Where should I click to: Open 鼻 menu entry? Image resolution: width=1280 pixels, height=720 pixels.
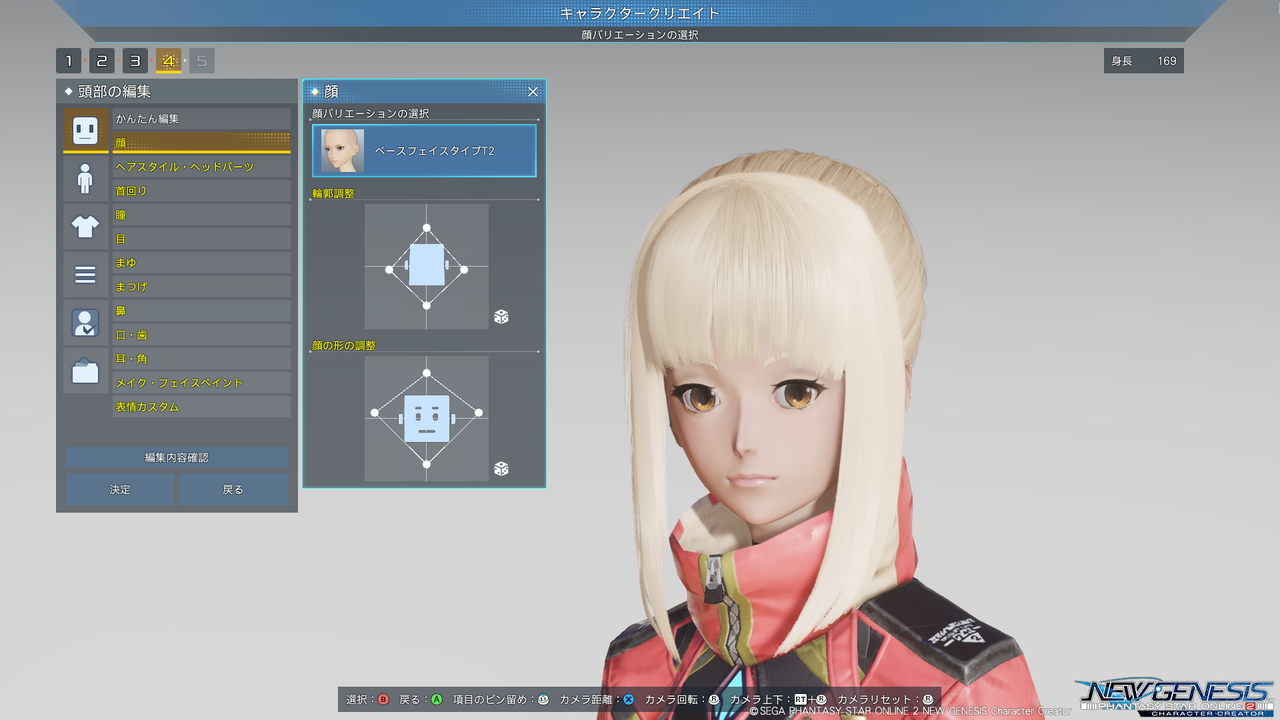pos(201,311)
